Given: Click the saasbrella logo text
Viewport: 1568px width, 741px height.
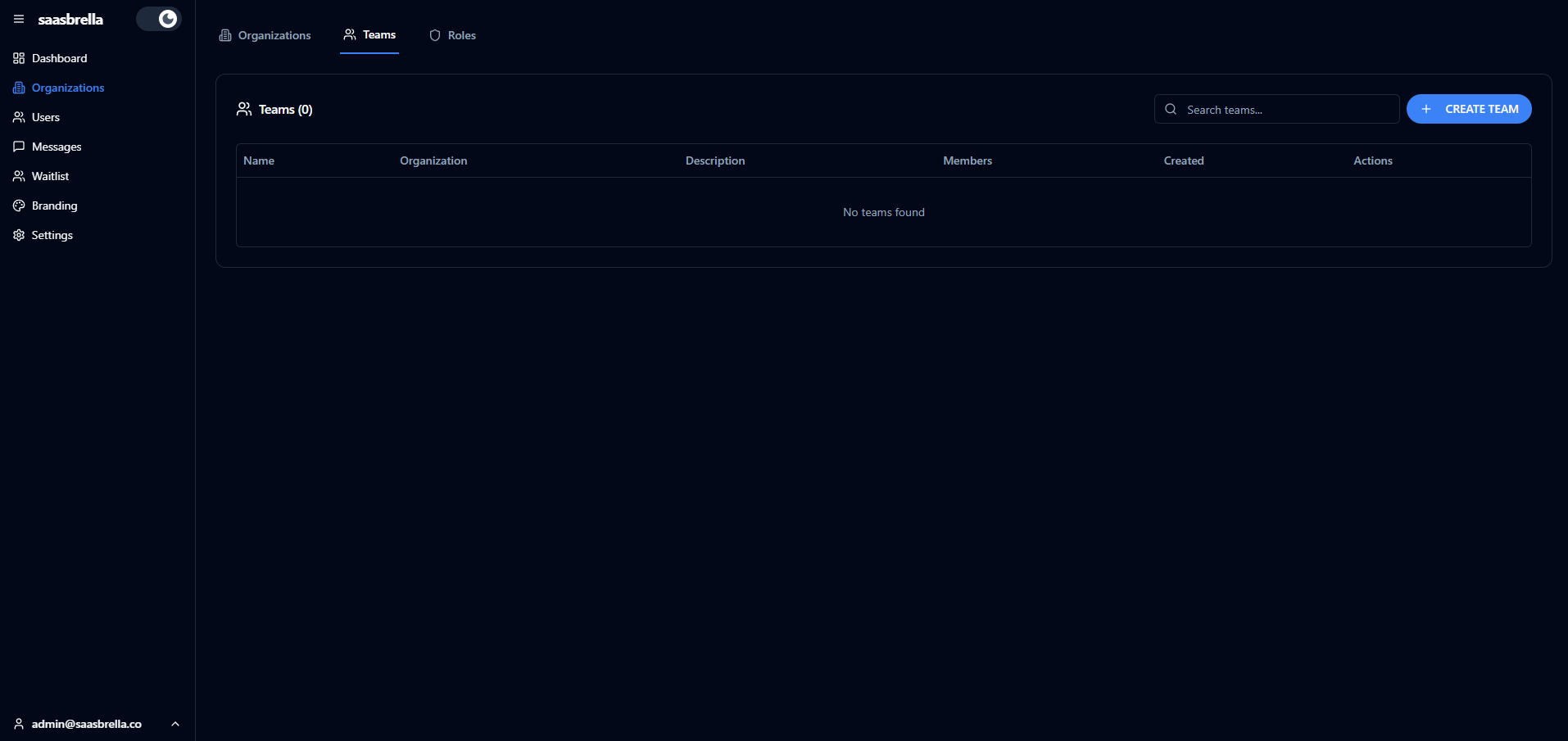Looking at the screenshot, I should coord(70,20).
